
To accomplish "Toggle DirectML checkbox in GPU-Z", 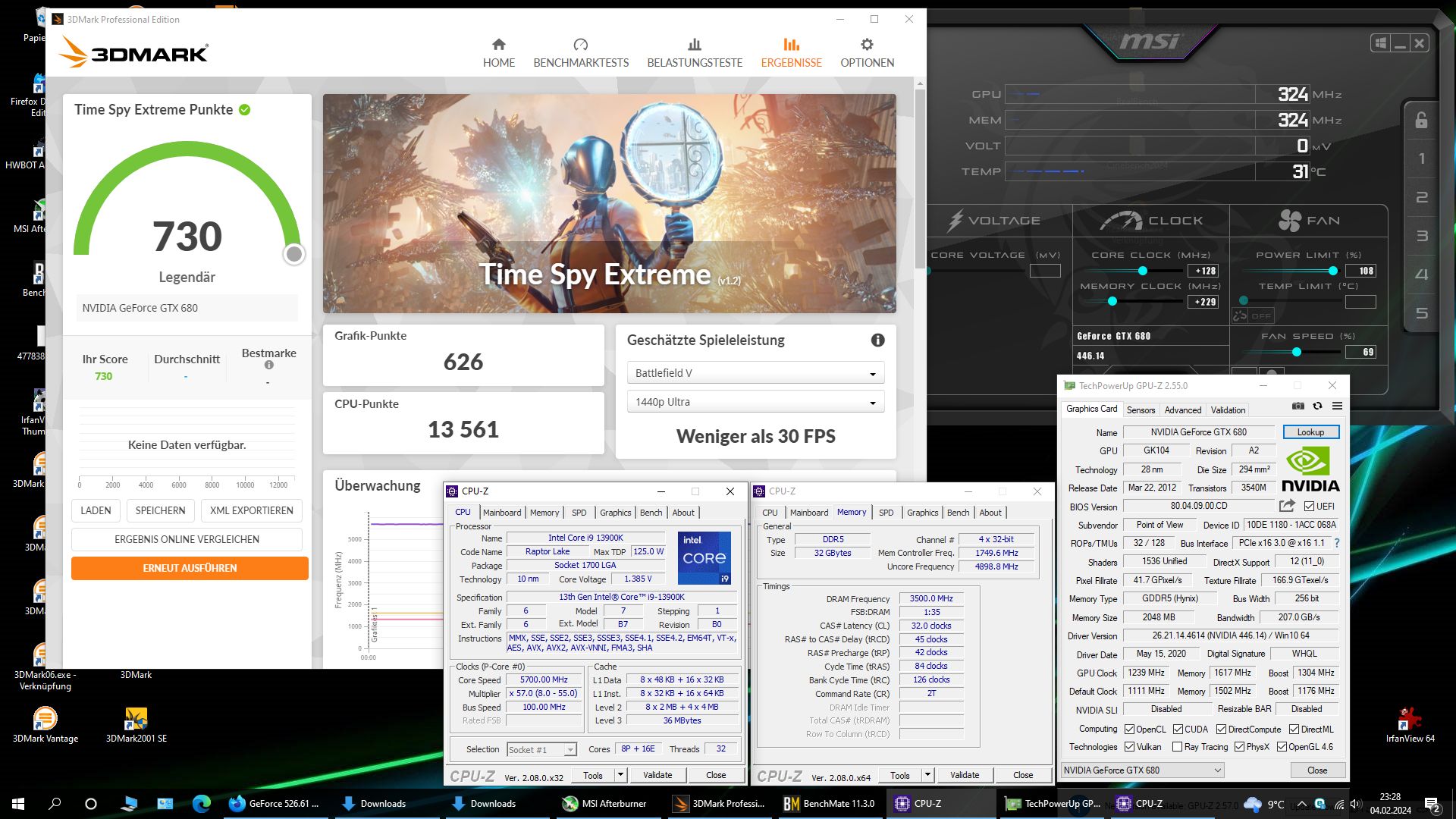I will coord(1294,730).
